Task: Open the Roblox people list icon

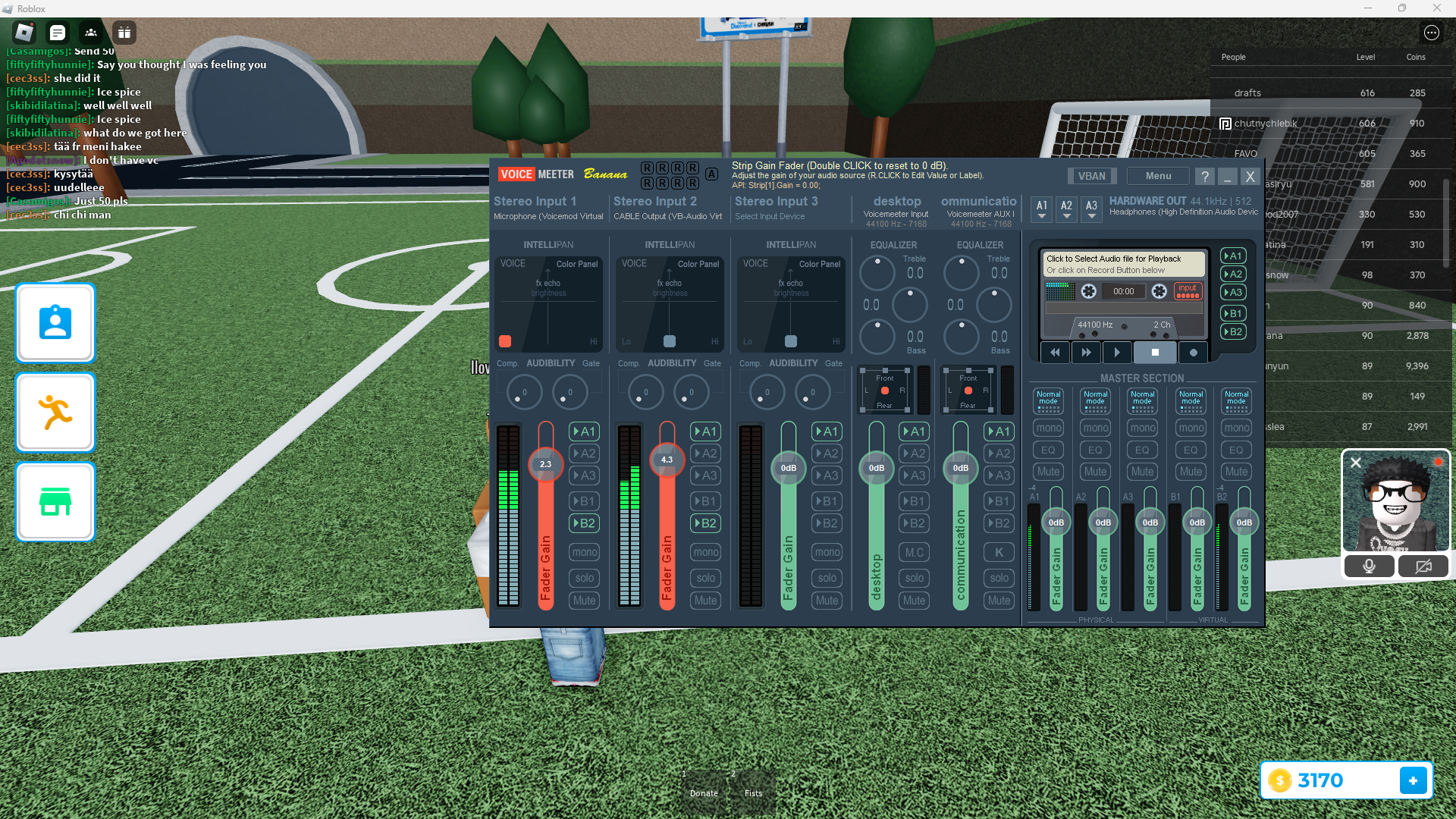Action: [91, 33]
